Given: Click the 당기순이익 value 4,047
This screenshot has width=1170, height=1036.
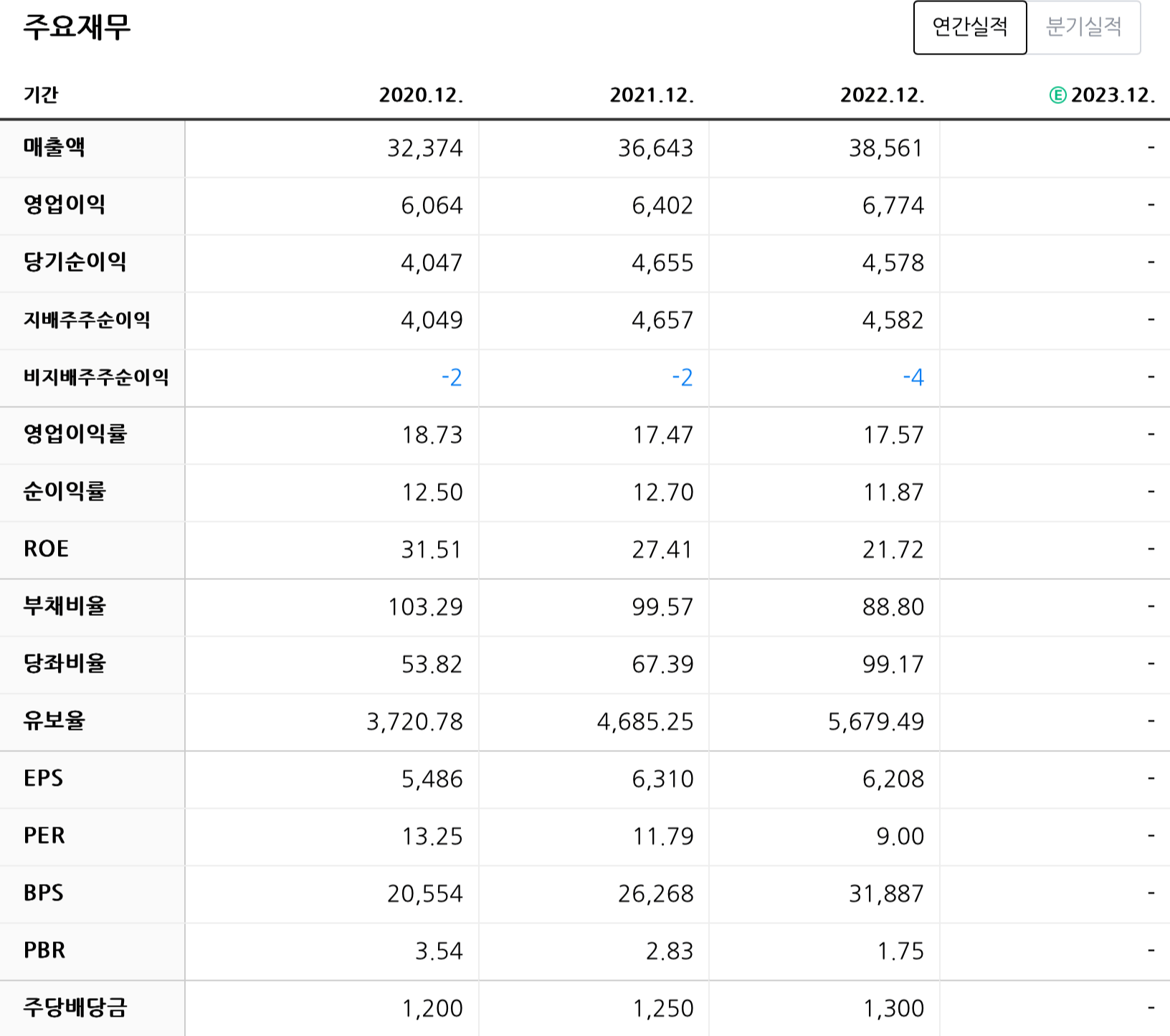Looking at the screenshot, I should coord(432,263).
